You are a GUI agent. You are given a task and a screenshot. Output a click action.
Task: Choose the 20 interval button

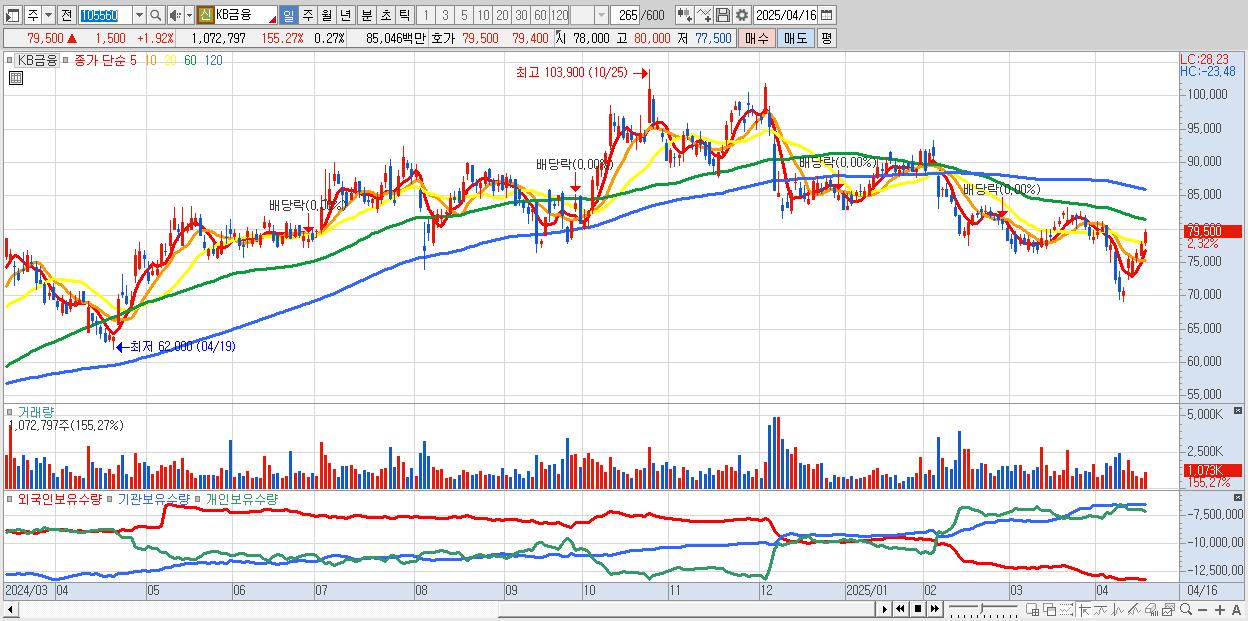click(502, 15)
